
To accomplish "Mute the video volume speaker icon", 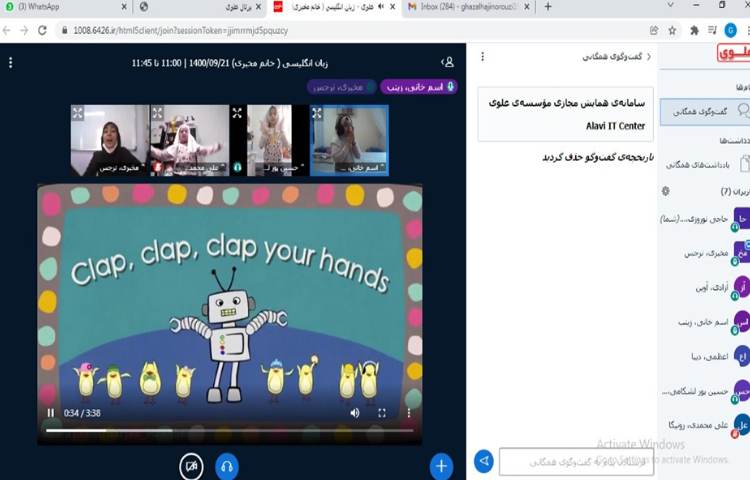I will coord(354,413).
